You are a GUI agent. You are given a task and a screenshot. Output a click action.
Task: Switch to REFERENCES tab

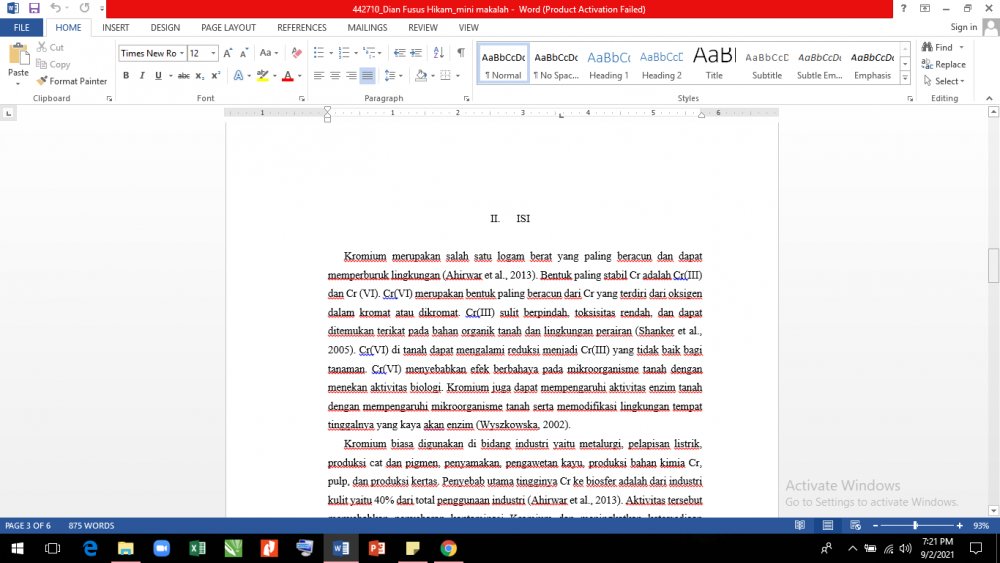[x=302, y=27]
